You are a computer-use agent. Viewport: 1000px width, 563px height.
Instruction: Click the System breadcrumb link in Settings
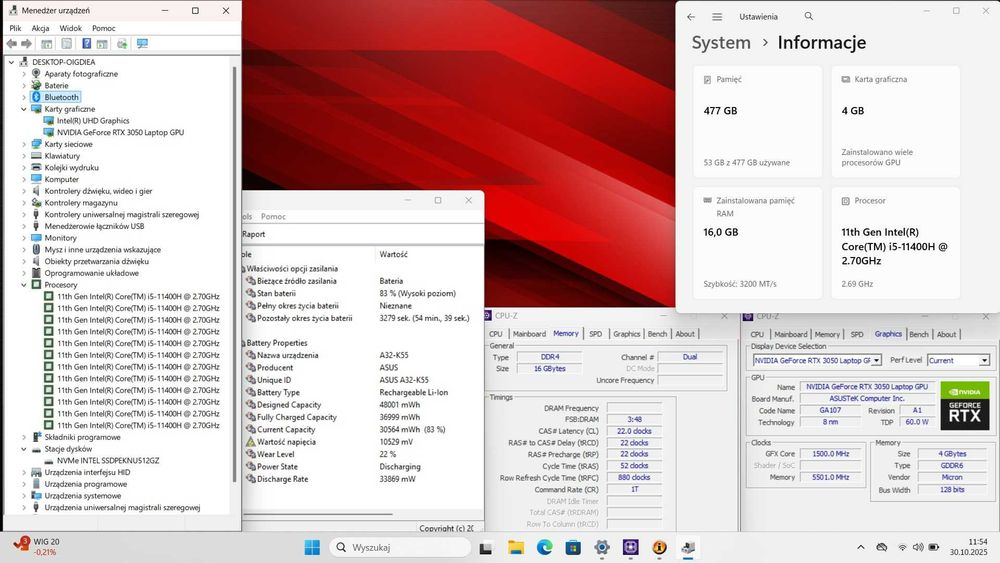point(721,43)
